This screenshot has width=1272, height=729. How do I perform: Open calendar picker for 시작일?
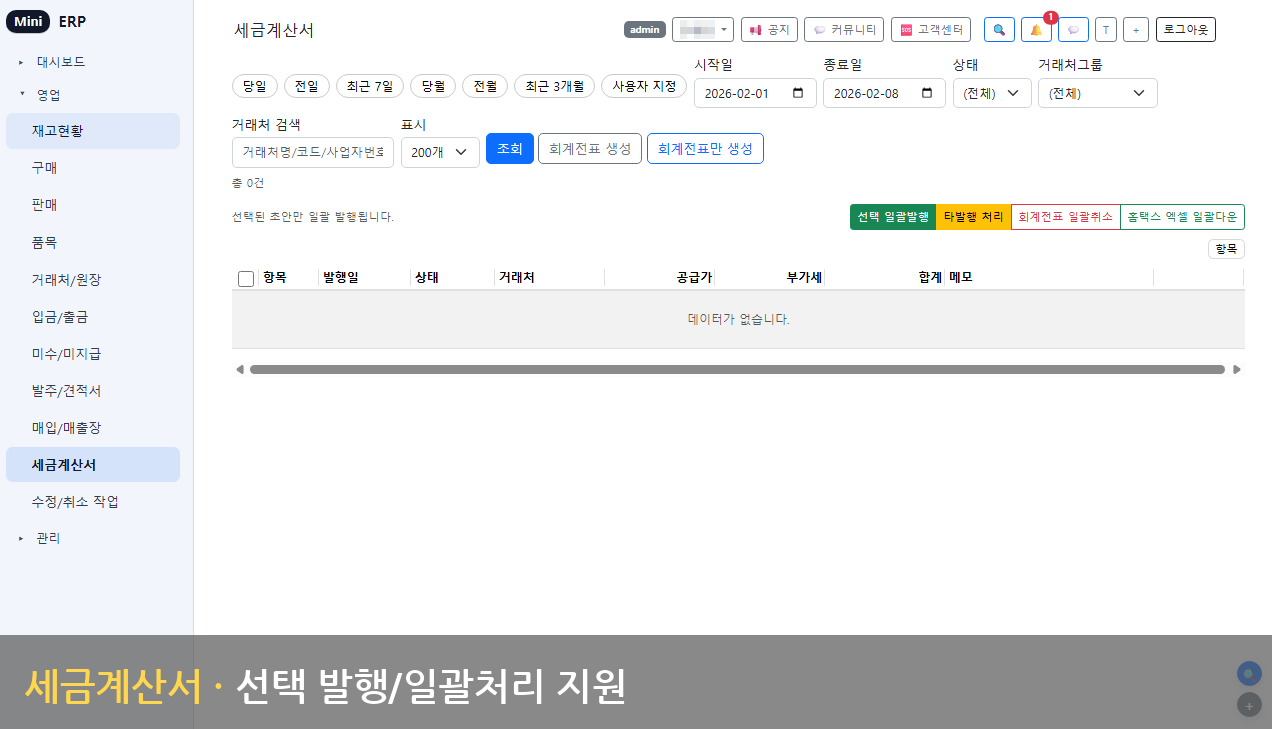point(798,93)
